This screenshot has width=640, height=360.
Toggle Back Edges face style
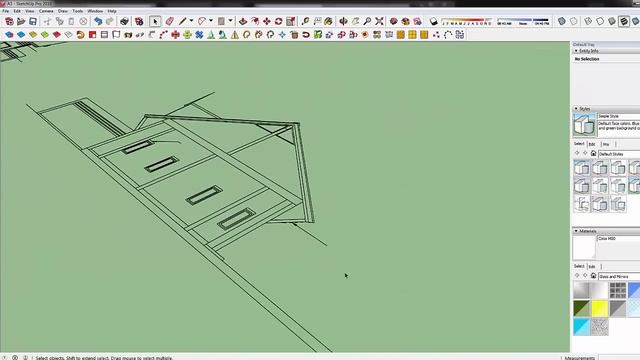tap(573, 21)
